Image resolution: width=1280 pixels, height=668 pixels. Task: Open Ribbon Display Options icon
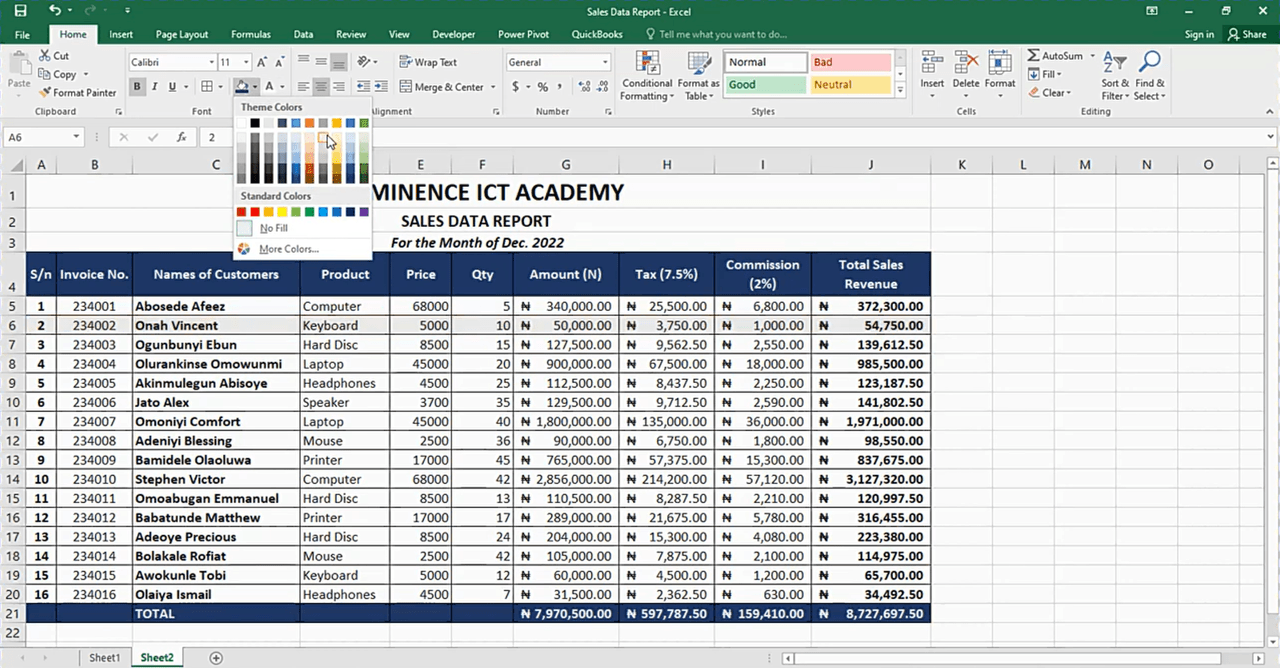(1153, 11)
